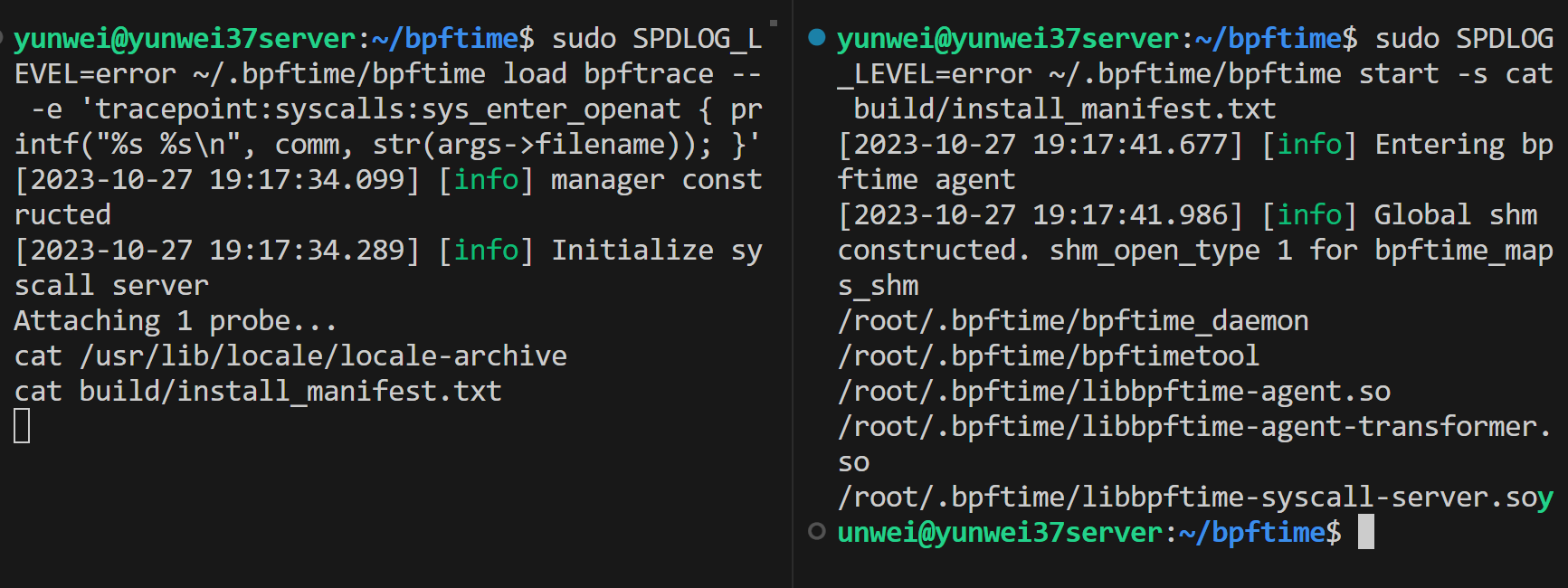Viewport: 1568px width, 588px height.
Task: Open the /root/.bpftime/bpftime_daemon path link
Action: [1072, 321]
